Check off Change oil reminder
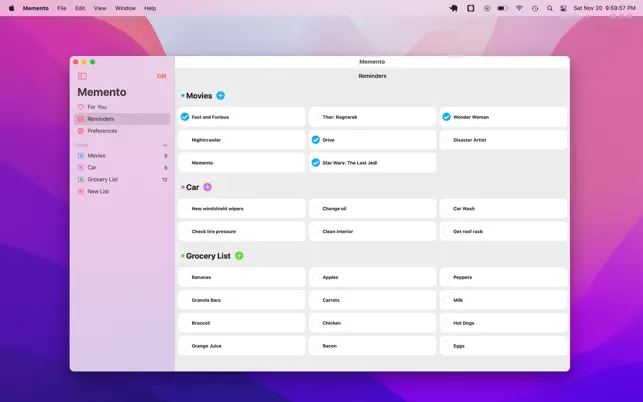The width and height of the screenshot is (643, 402). tap(316, 209)
